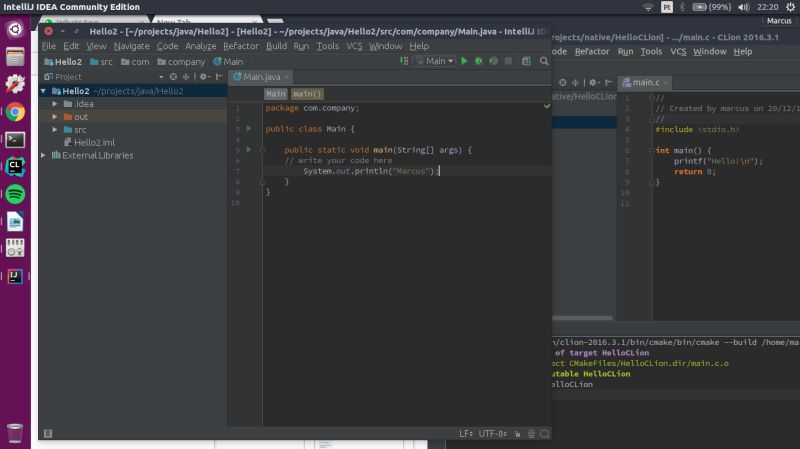
Task: Open the File menu in IntelliJ
Action: (49, 46)
